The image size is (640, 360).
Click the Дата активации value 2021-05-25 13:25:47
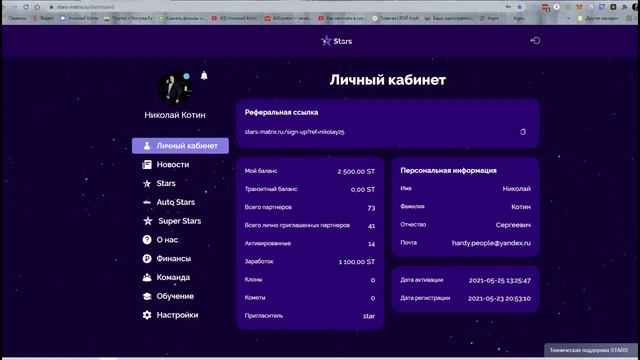(500, 280)
